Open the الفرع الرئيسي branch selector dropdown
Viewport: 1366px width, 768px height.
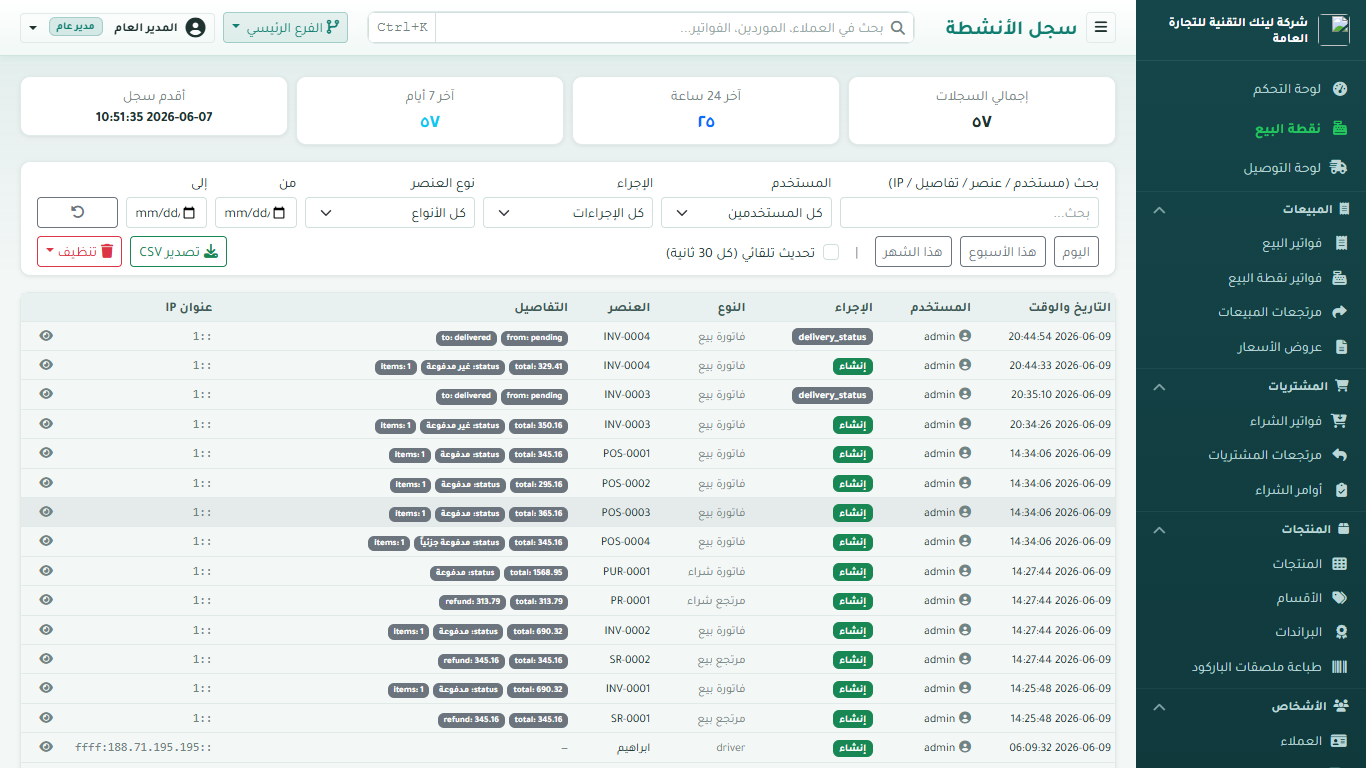click(285, 28)
